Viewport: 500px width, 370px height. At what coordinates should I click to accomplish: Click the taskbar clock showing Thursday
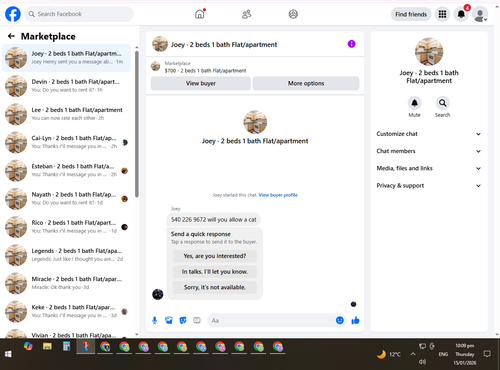465,354
